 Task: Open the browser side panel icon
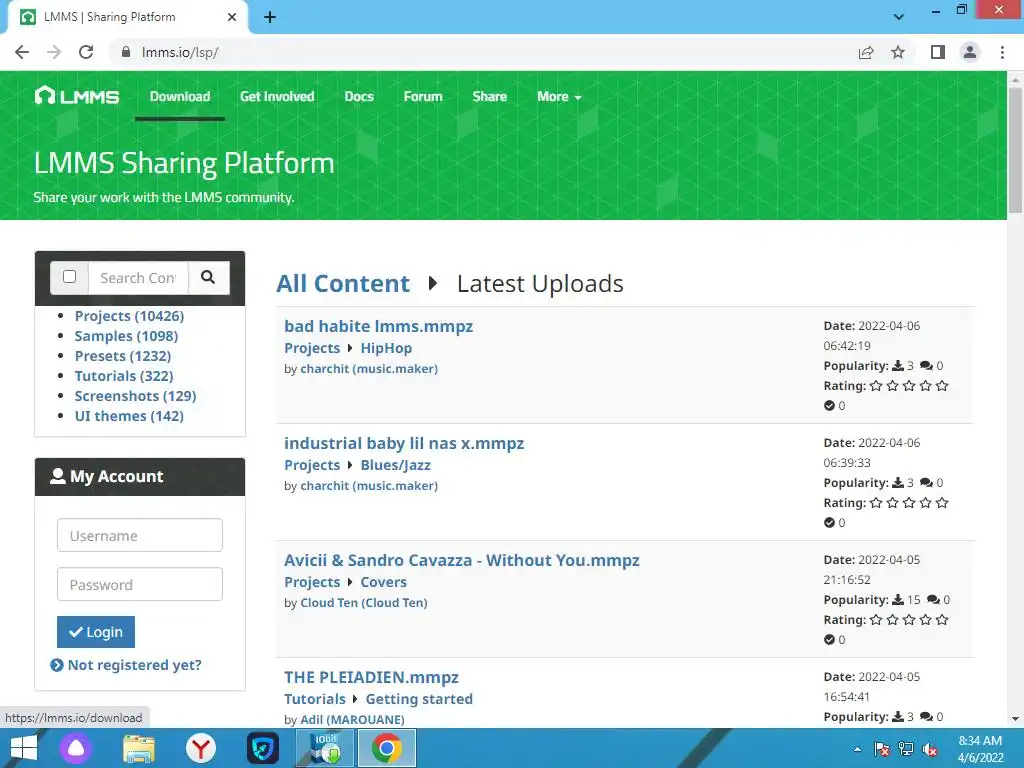point(938,52)
